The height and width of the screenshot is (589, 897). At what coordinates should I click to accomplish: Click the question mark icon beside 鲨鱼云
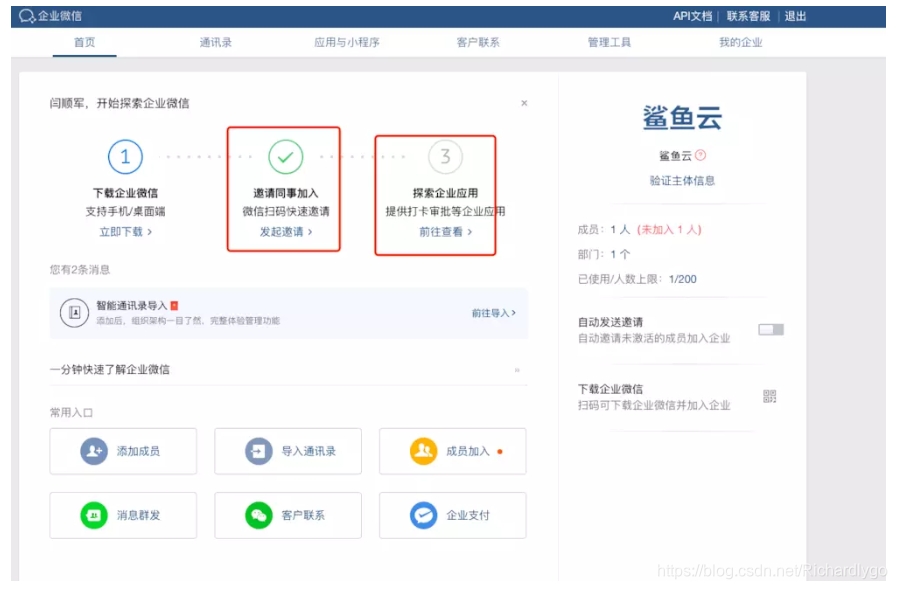[x=700, y=155]
